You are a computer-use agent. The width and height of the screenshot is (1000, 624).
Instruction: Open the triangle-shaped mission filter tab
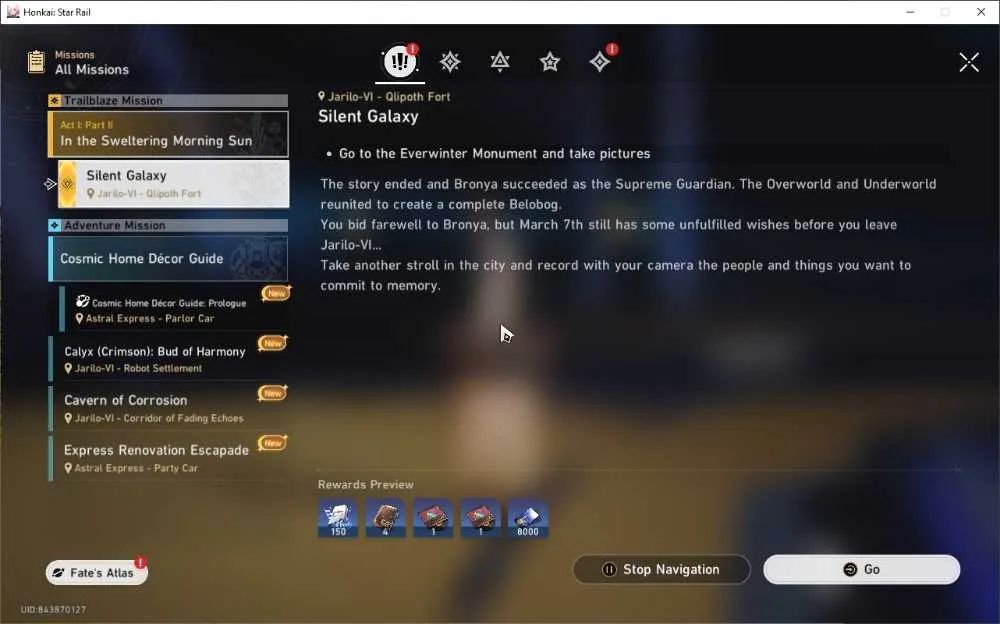click(500, 62)
